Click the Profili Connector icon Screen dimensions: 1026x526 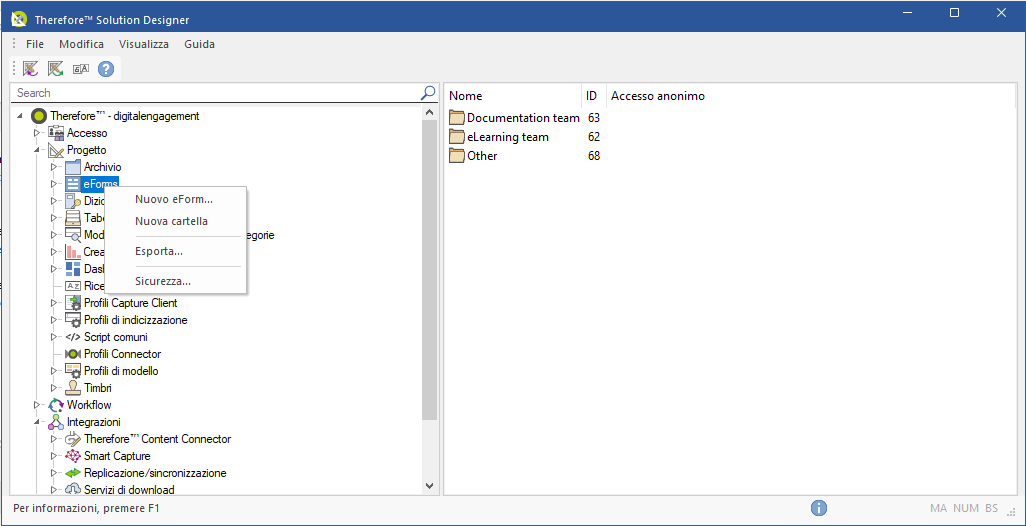pos(73,354)
